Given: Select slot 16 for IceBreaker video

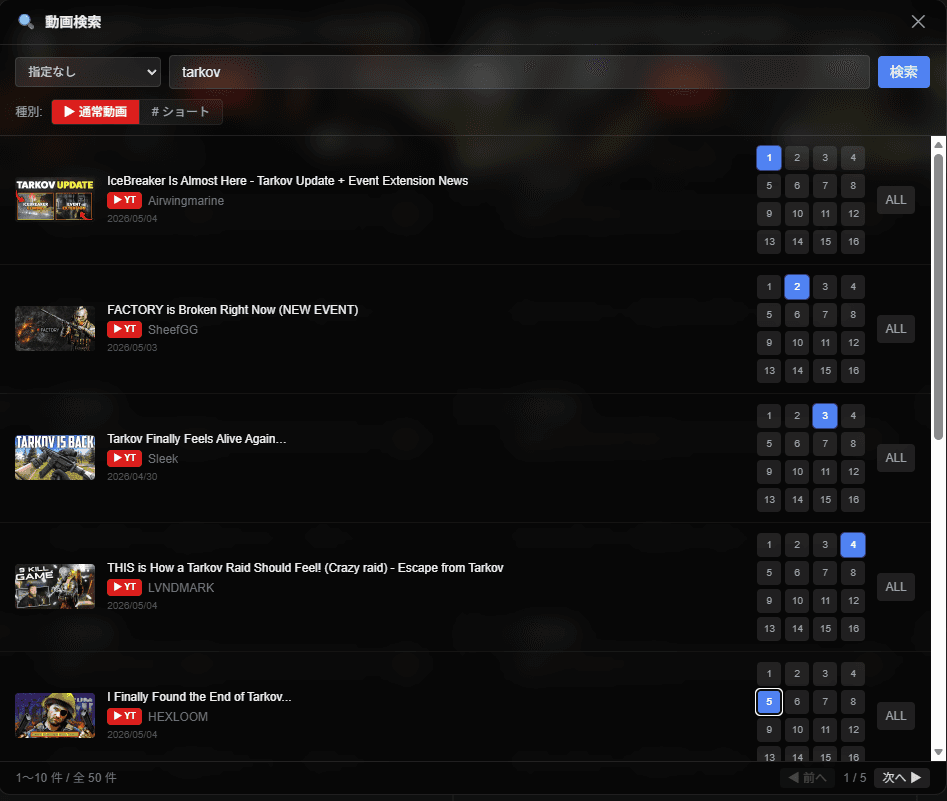Looking at the screenshot, I should (x=853, y=242).
